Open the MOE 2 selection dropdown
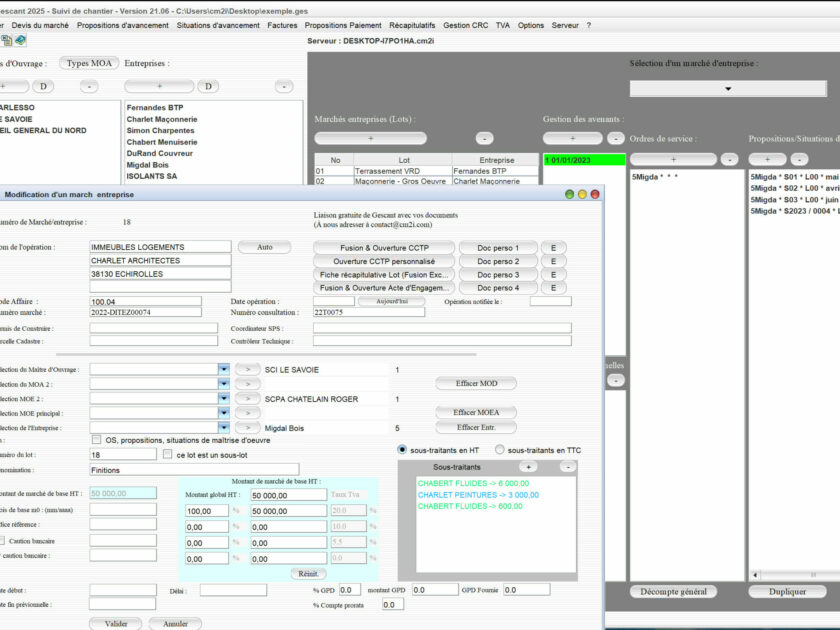This screenshot has height=630, width=840. (224, 399)
